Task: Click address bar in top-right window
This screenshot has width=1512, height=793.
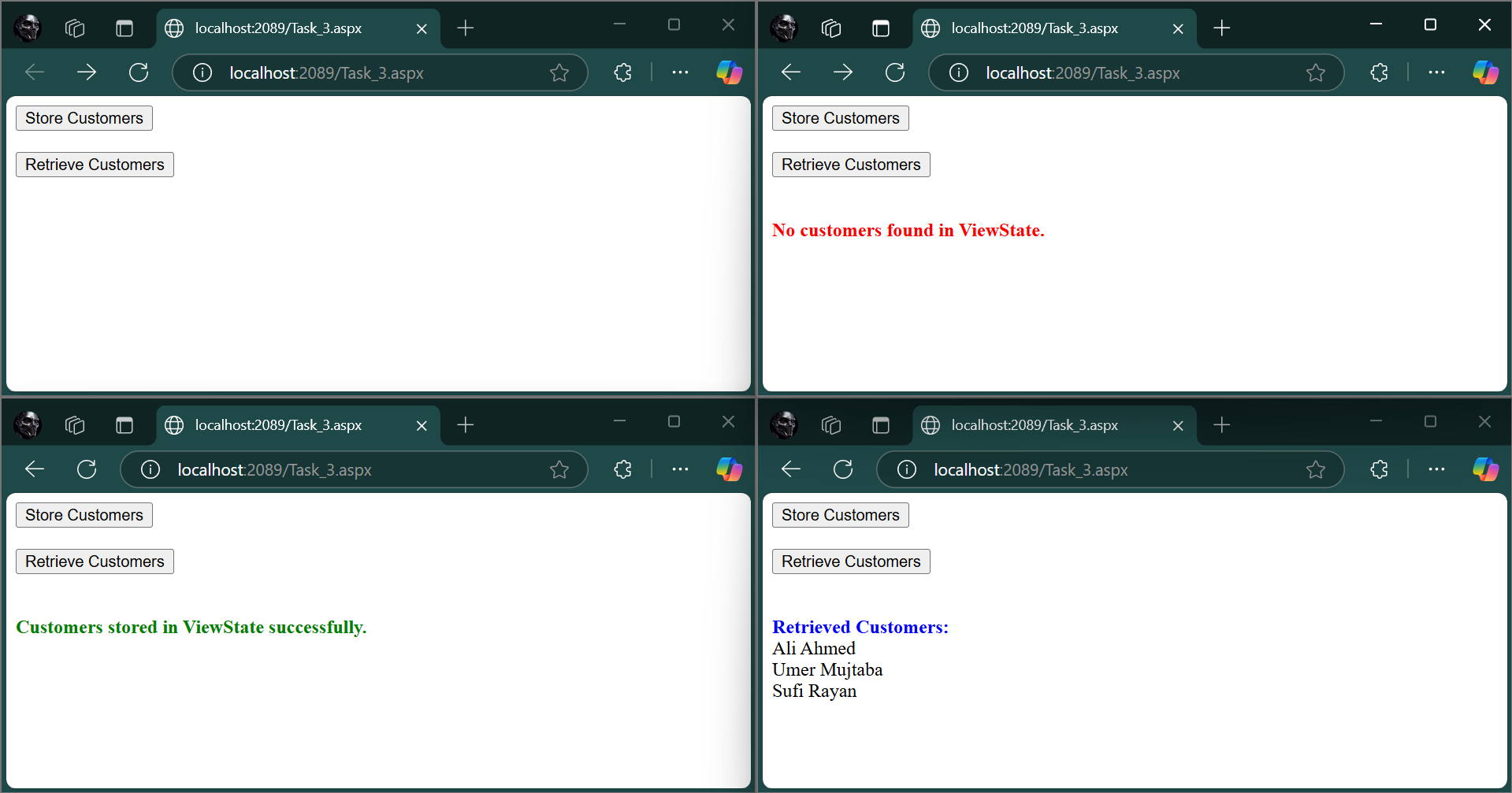Action: (1136, 72)
